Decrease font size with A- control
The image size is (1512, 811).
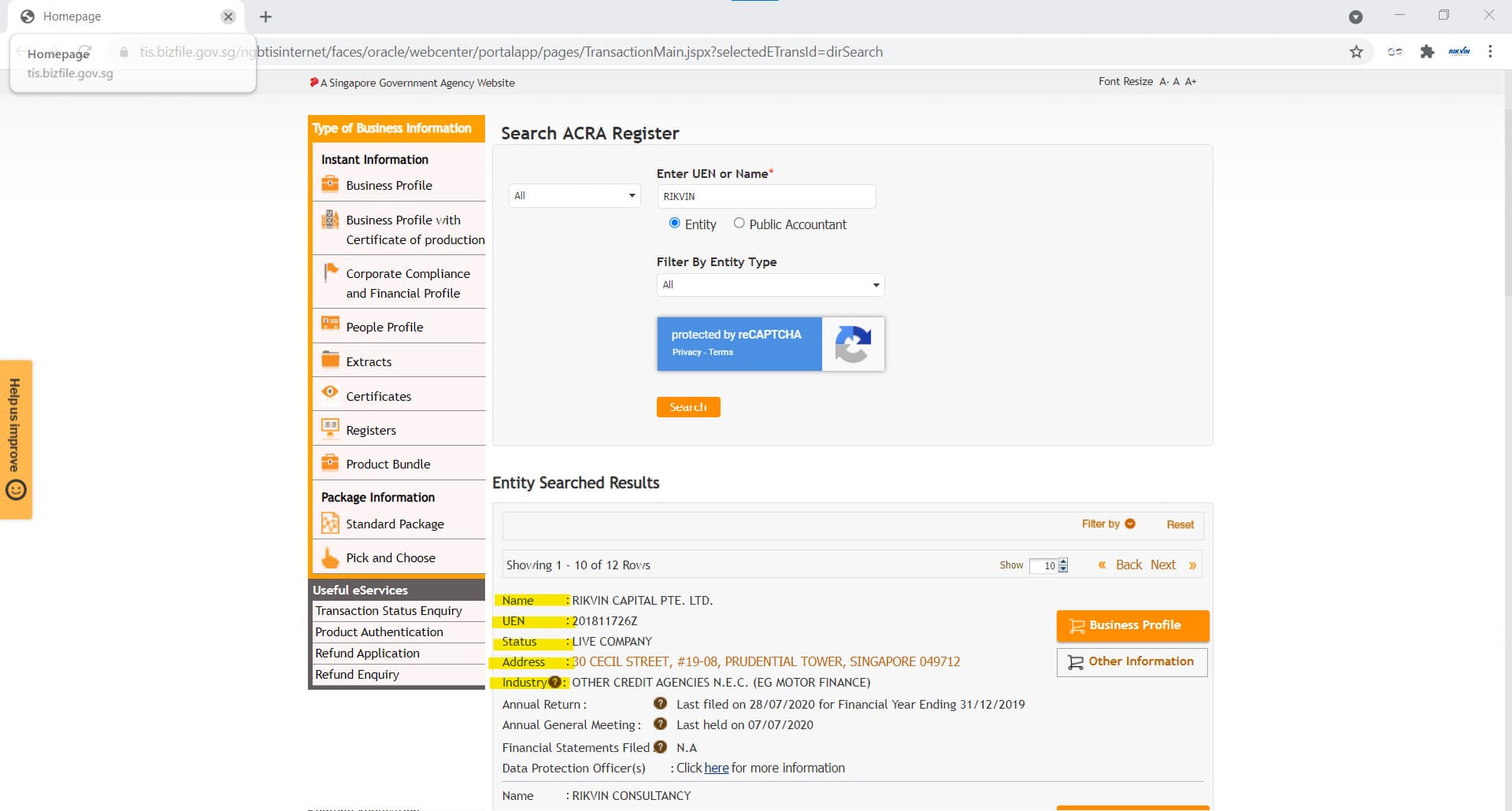tap(1163, 81)
